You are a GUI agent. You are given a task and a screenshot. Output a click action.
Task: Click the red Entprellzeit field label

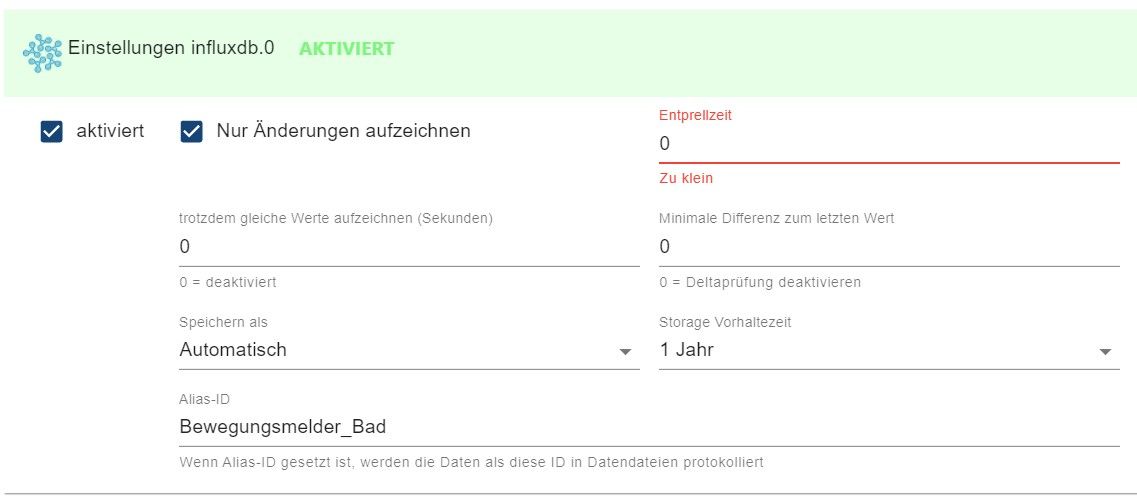click(695, 115)
